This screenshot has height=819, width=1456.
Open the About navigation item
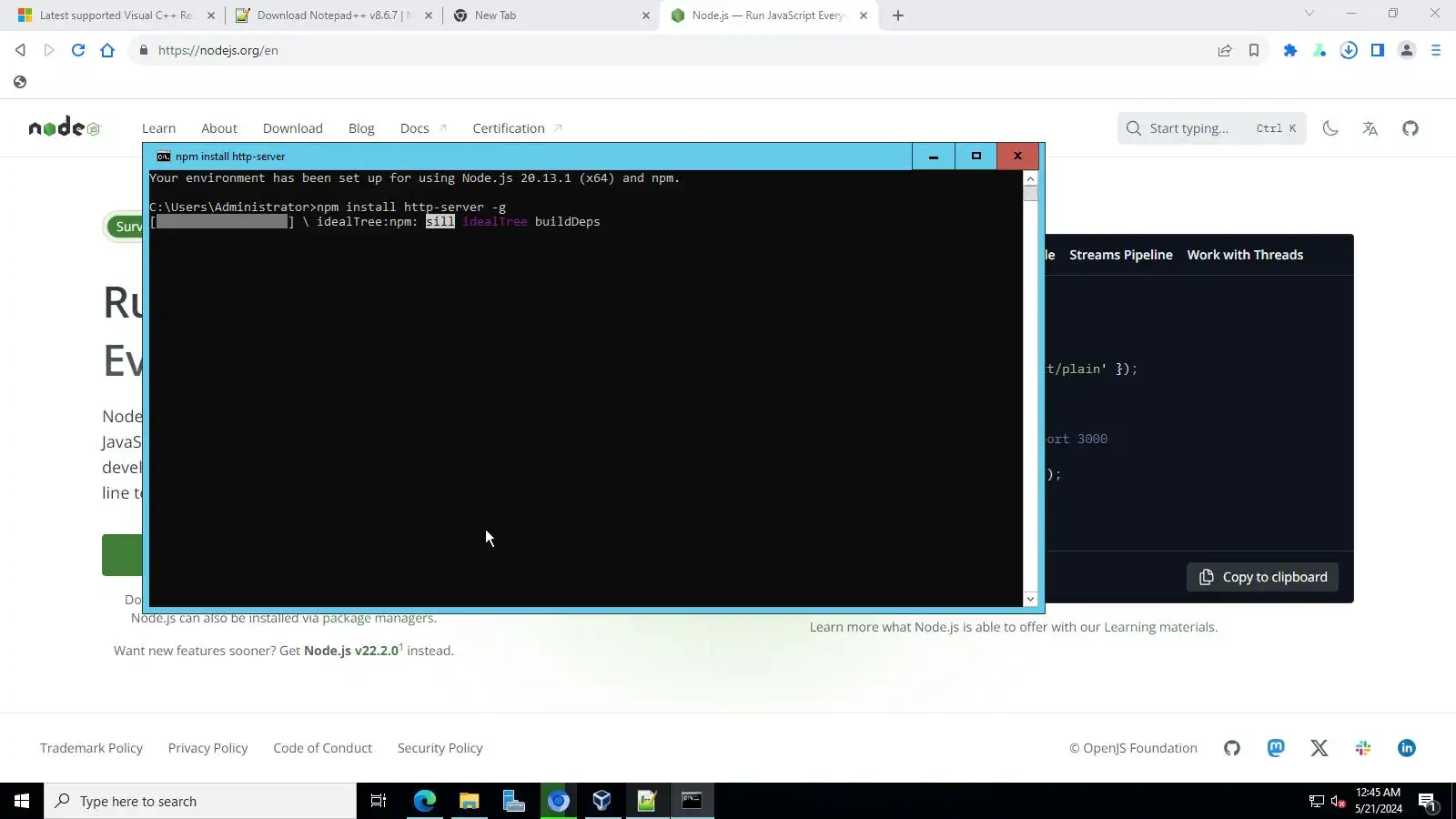(219, 128)
